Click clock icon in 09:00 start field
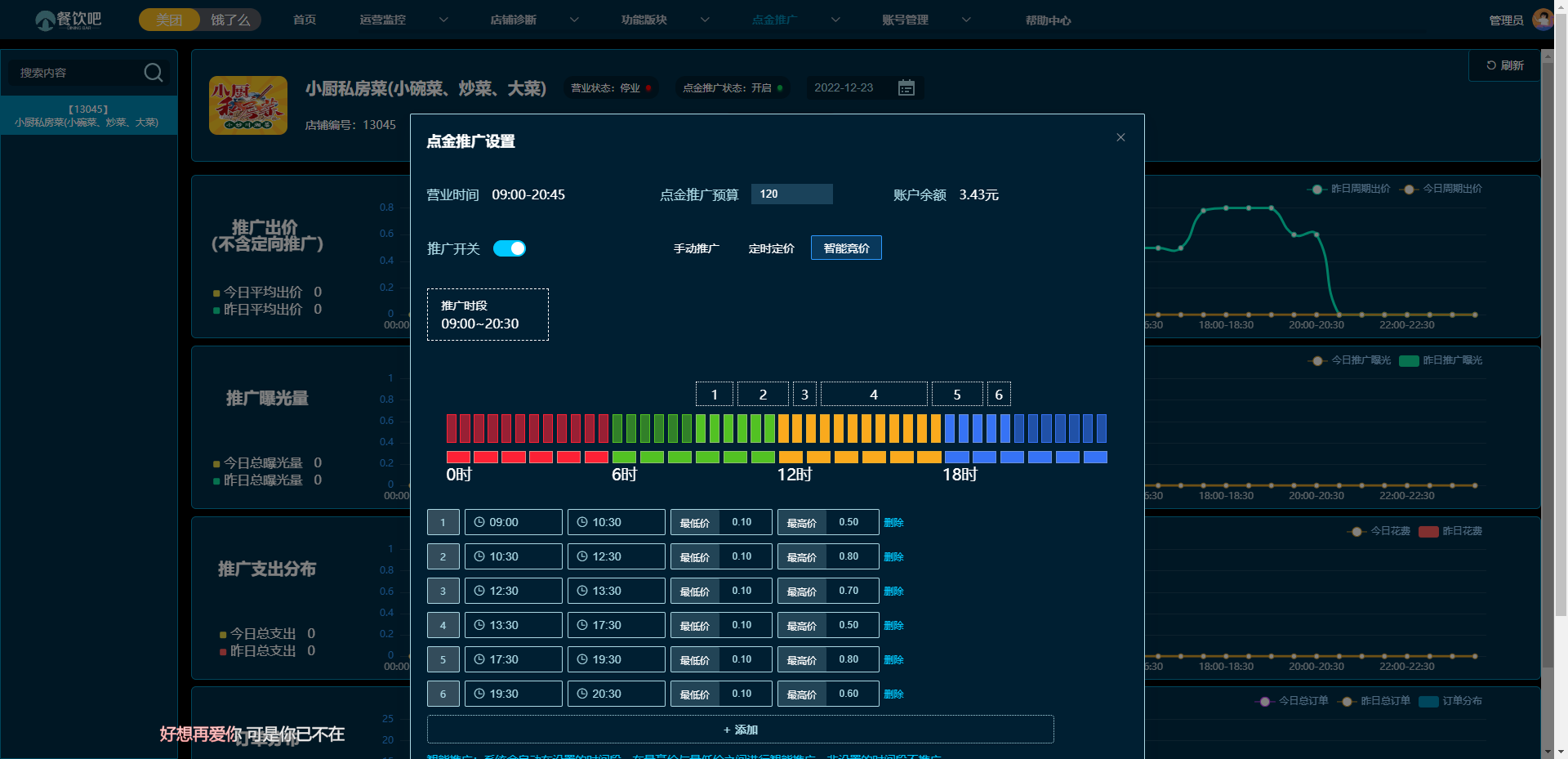 [x=479, y=522]
